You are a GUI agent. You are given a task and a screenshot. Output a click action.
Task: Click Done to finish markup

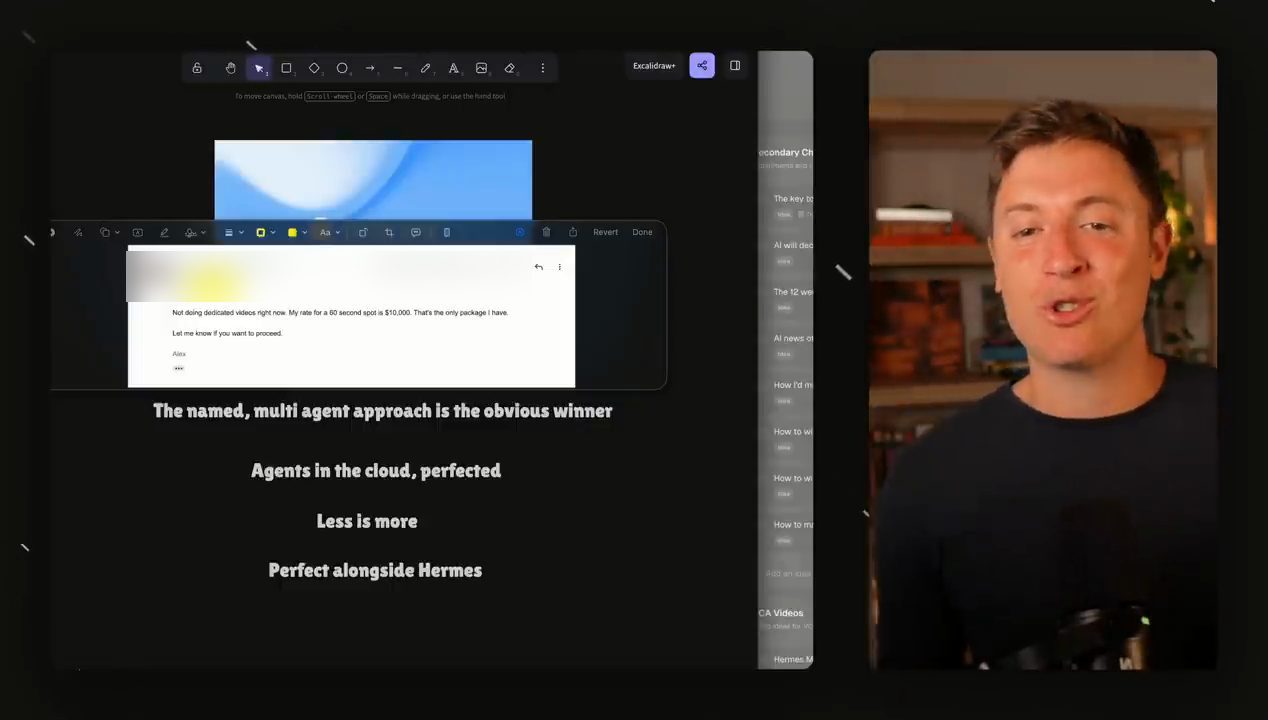(x=642, y=232)
